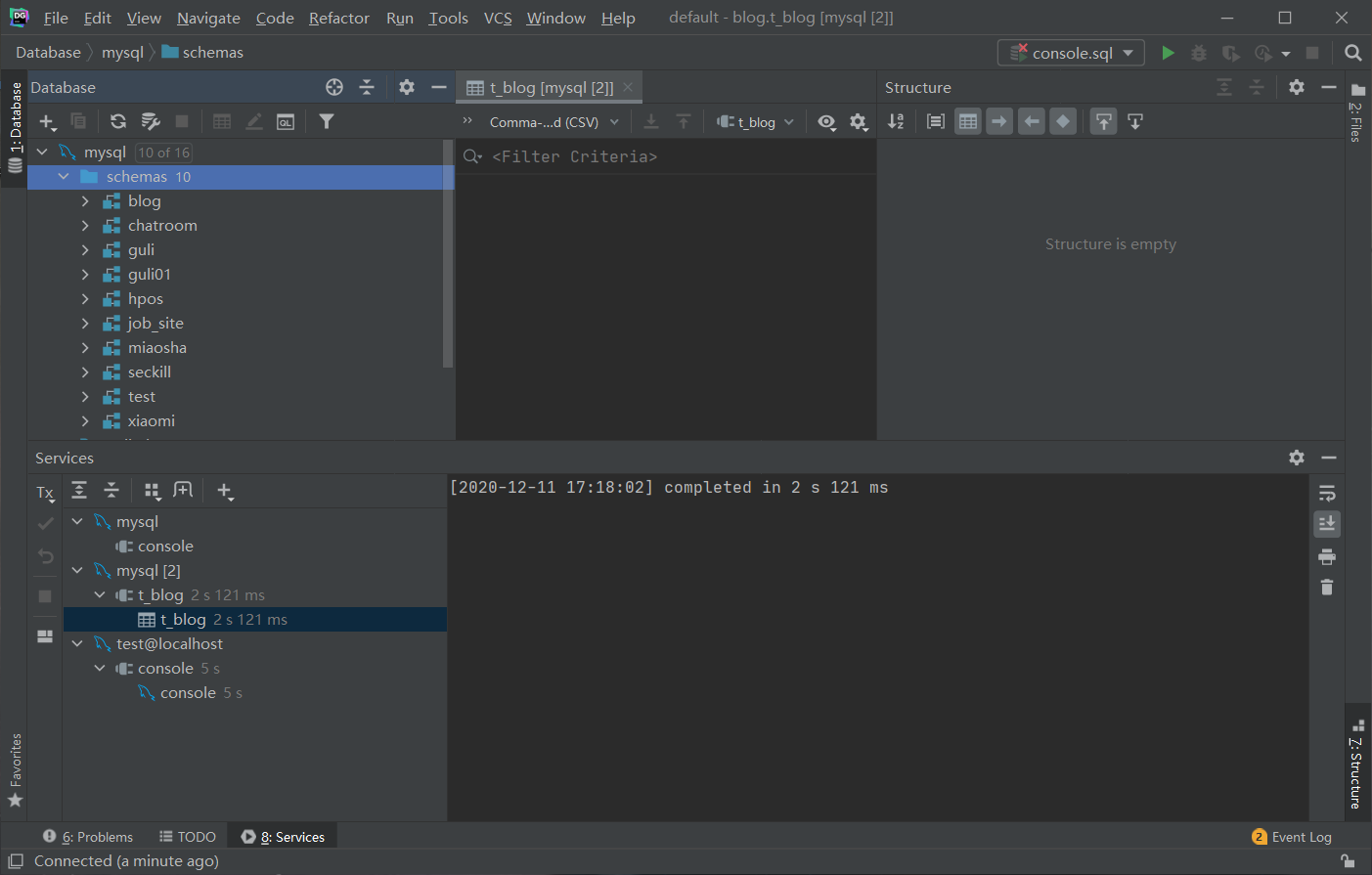
Task: Click the data view settings gear
Action: [x=858, y=122]
